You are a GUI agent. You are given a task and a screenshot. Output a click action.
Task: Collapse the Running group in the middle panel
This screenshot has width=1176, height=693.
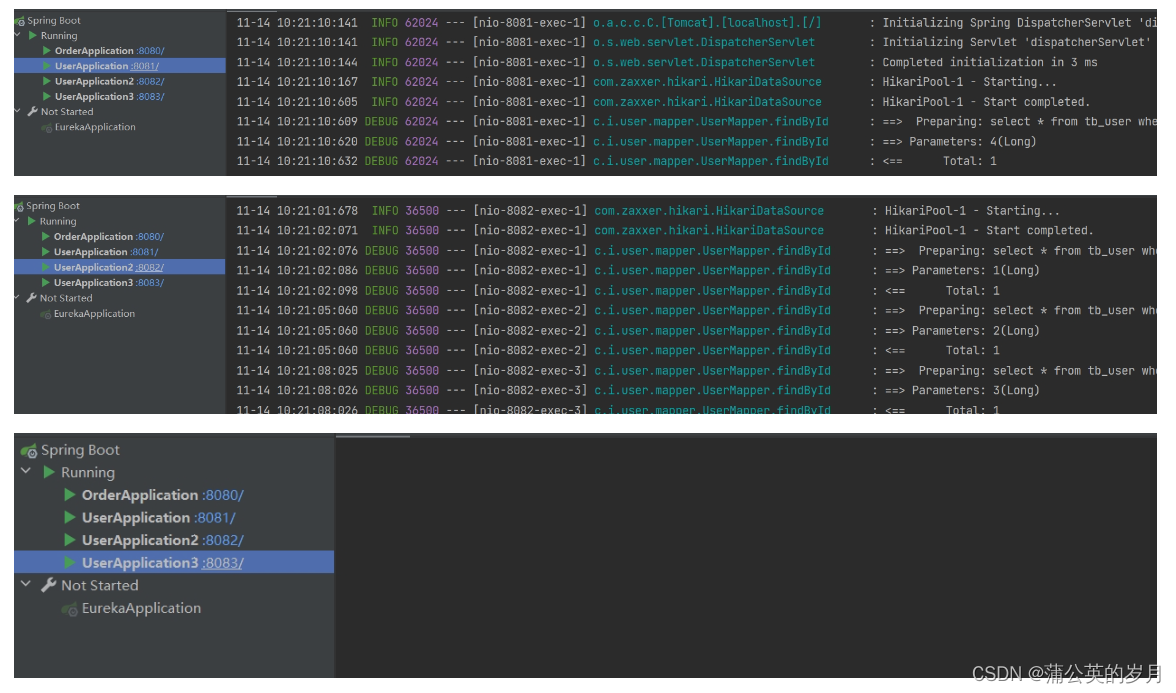(x=17, y=221)
